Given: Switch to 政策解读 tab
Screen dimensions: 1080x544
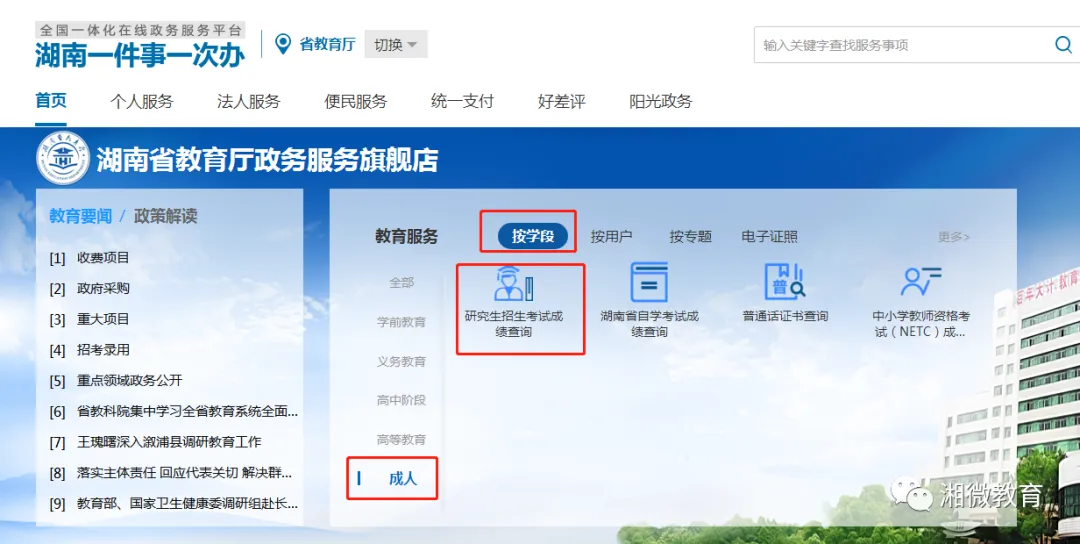Looking at the screenshot, I should tap(165, 216).
